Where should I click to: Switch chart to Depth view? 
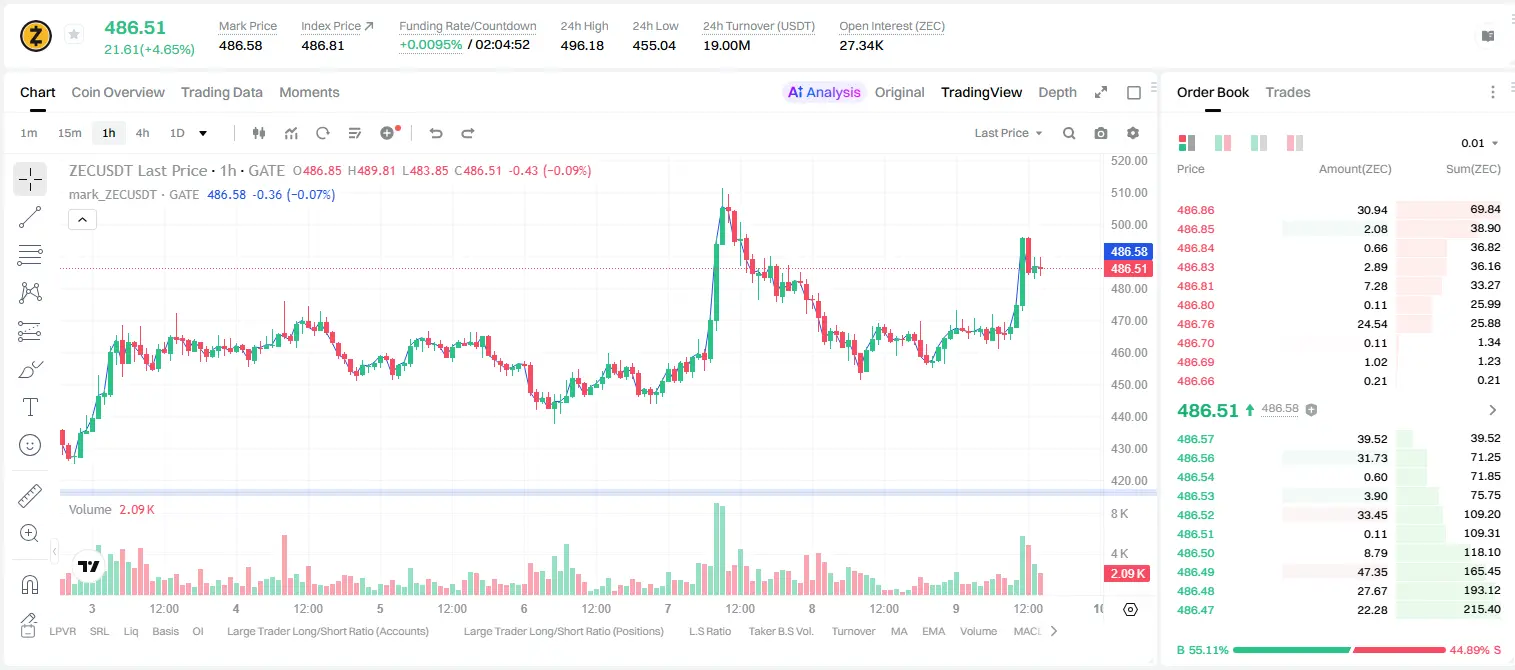[x=1057, y=92]
